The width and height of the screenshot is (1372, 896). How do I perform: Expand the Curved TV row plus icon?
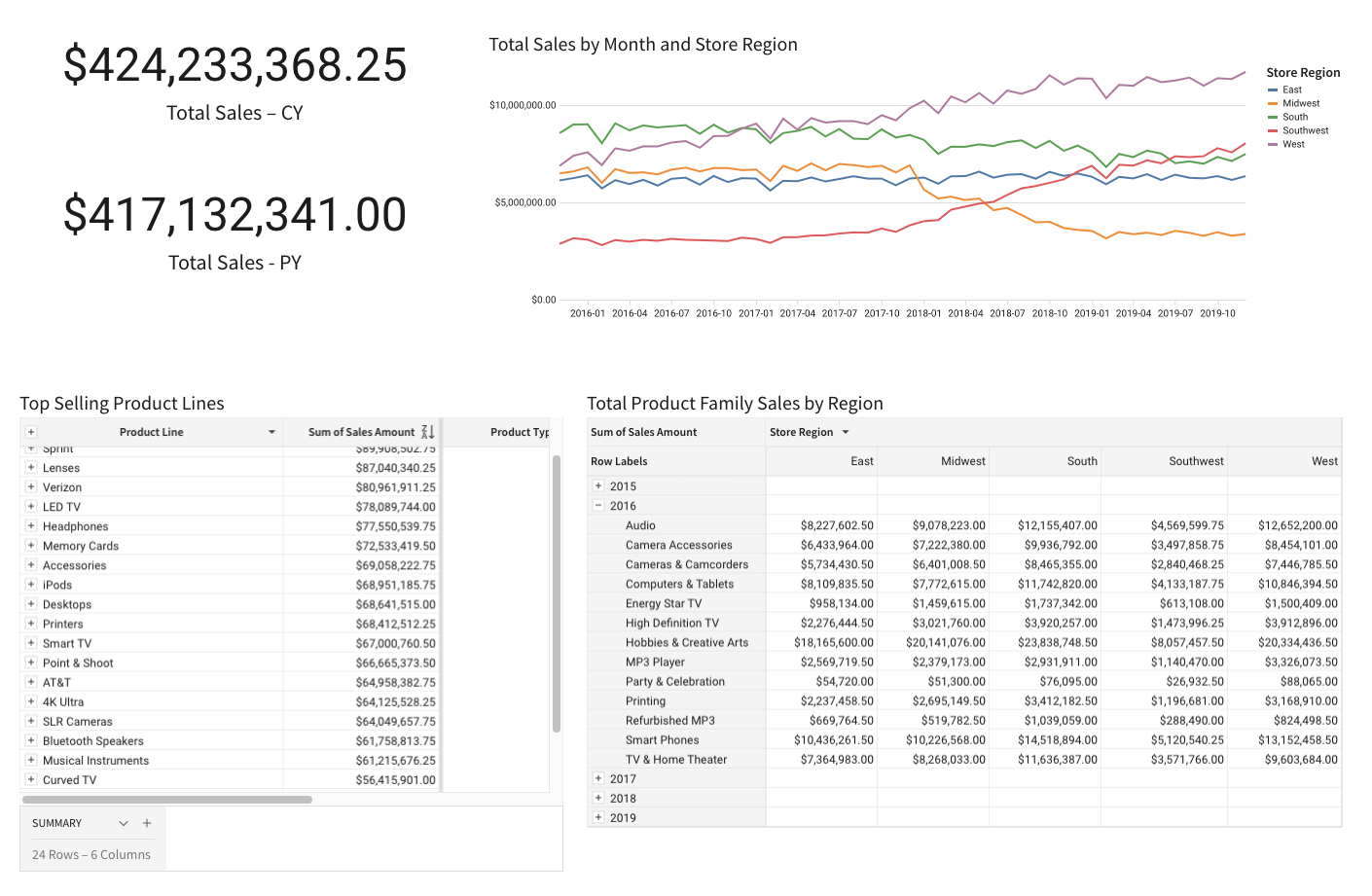click(x=31, y=779)
